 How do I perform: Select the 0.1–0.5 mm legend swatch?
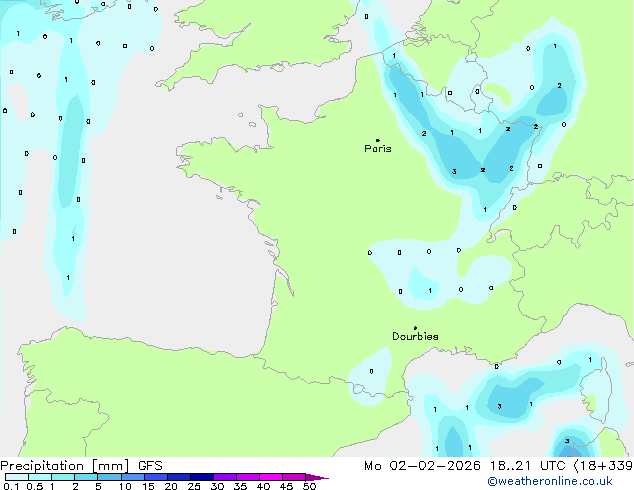[17, 477]
